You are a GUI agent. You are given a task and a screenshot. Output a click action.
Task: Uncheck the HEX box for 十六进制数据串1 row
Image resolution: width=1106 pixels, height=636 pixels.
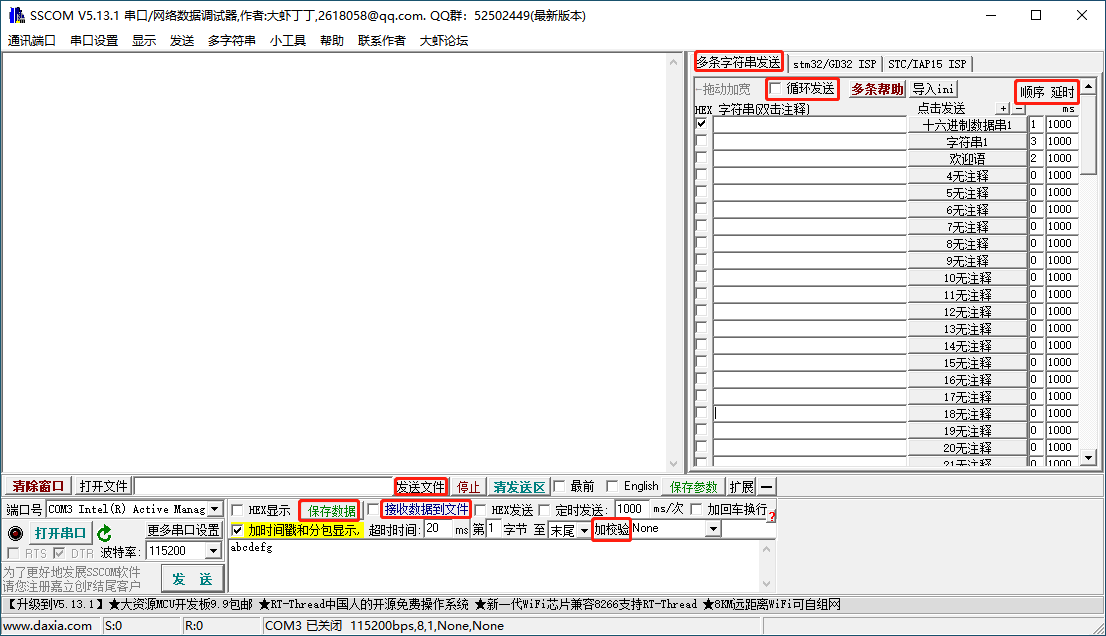[x=701, y=123]
